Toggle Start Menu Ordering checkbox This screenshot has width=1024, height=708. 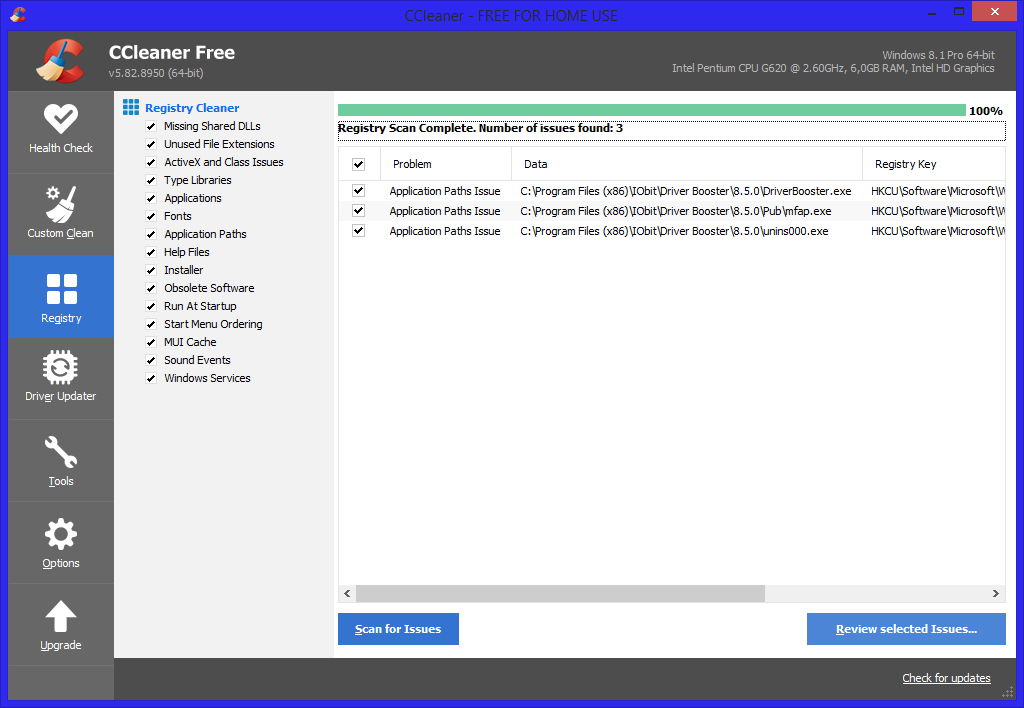point(151,324)
